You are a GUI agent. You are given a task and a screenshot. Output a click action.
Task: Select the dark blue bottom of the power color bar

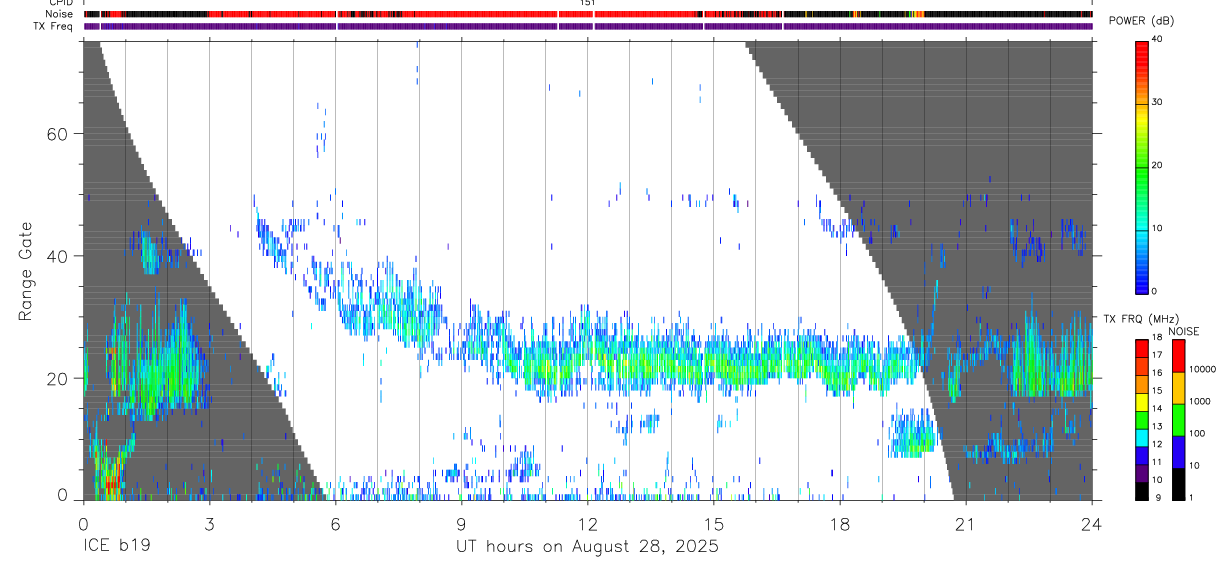click(x=1142, y=286)
